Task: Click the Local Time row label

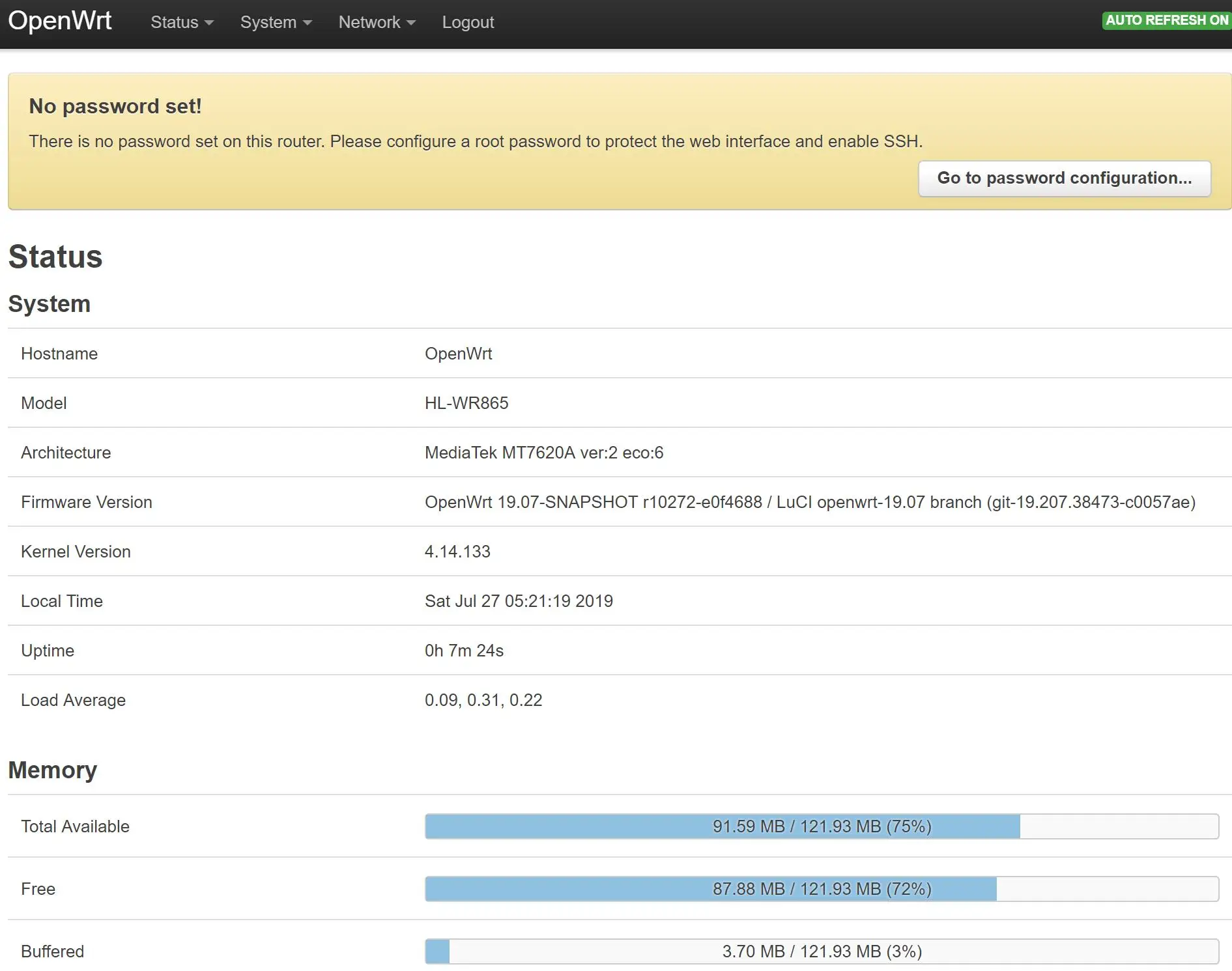Action: pyautogui.click(x=62, y=601)
